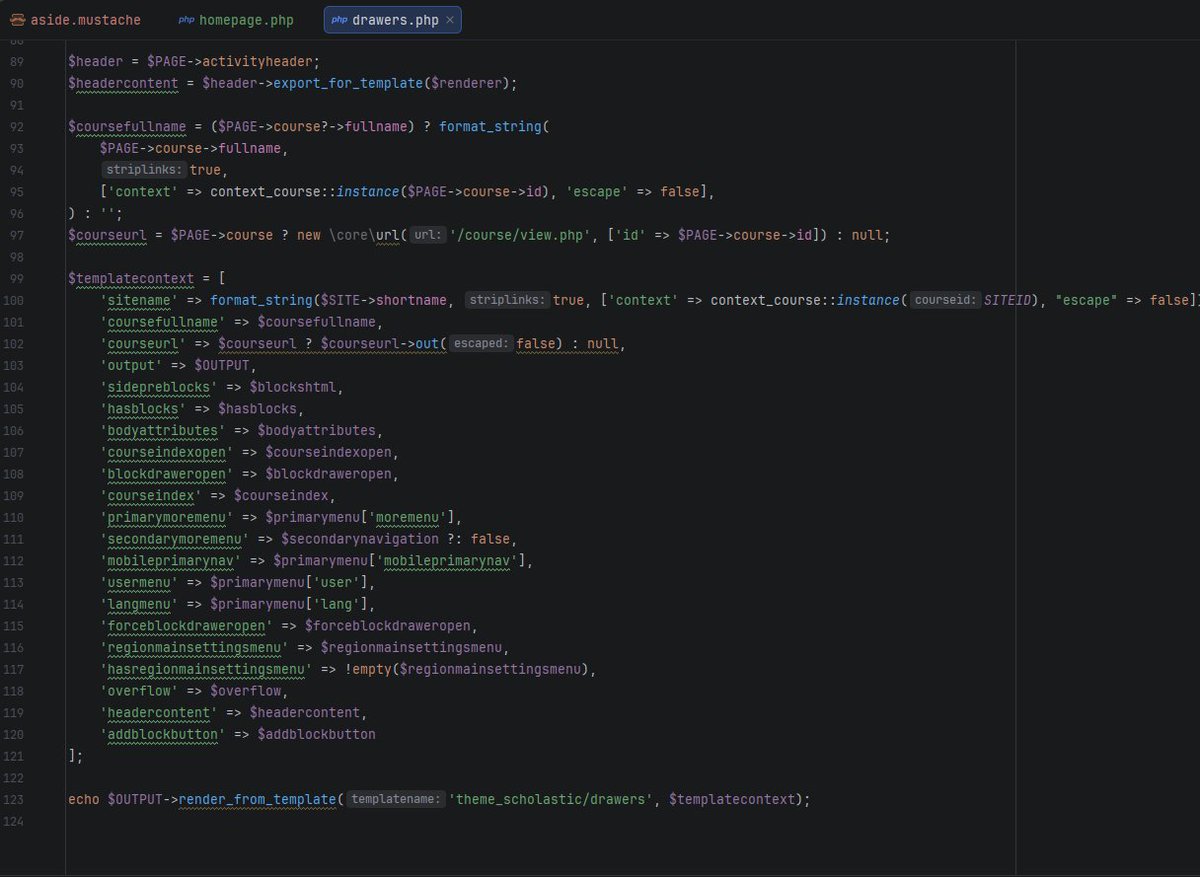Viewport: 1200px width, 877px height.
Task: Click the 'hasregionmainsettingsmenu' array key
Action: click(206, 669)
